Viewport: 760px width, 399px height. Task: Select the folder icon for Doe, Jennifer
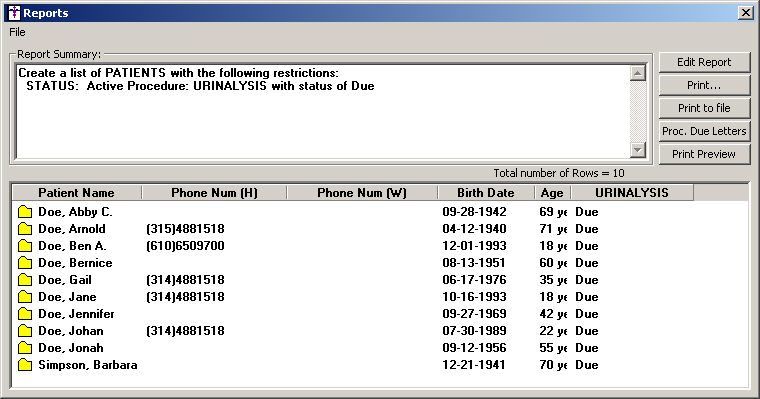25,314
